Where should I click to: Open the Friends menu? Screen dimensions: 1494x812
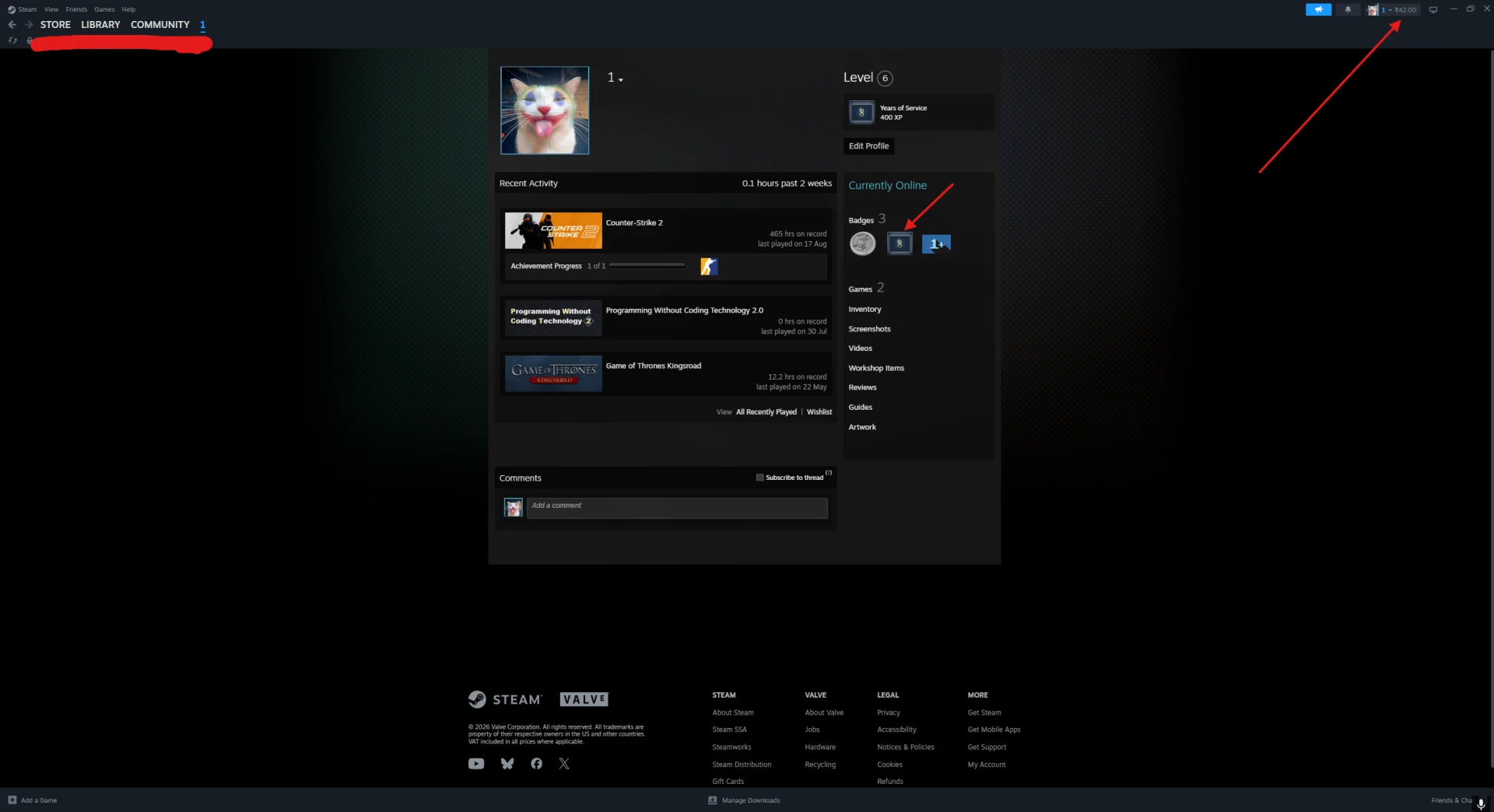(76, 9)
